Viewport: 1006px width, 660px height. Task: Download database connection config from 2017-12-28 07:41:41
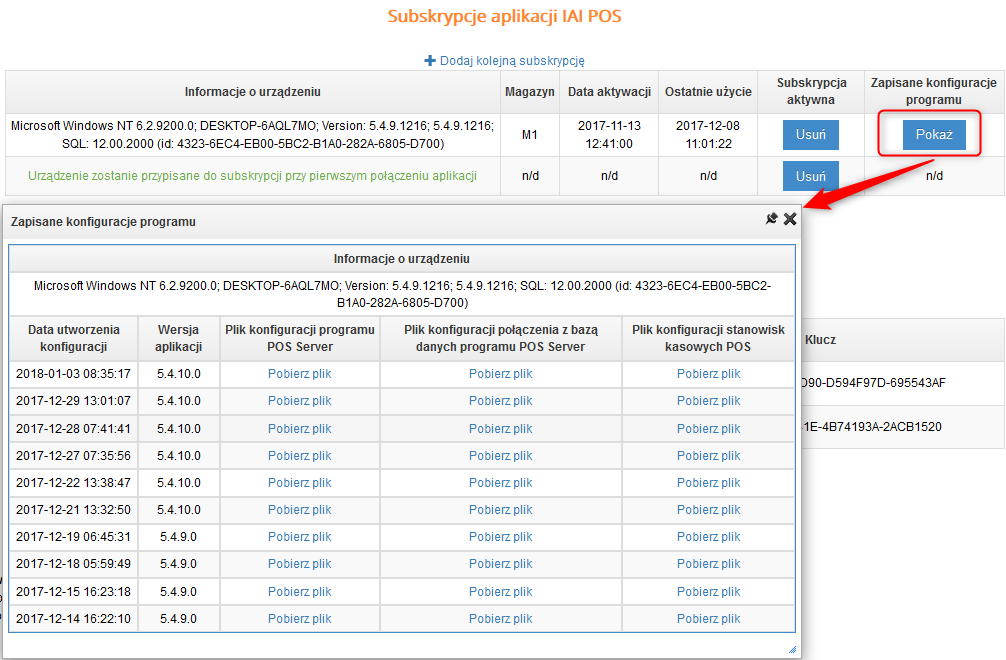click(500, 428)
